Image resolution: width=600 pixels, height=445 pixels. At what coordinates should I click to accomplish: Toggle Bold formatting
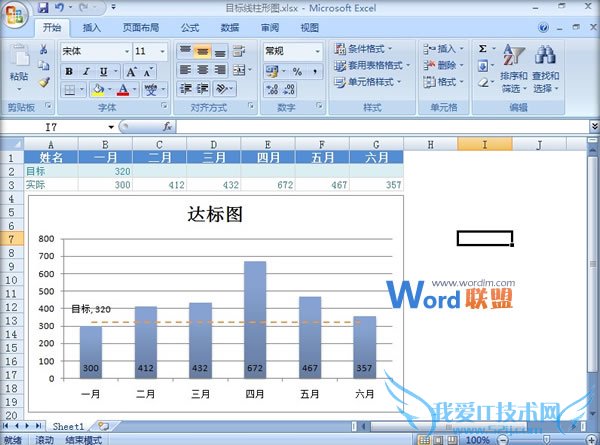[x=69, y=72]
